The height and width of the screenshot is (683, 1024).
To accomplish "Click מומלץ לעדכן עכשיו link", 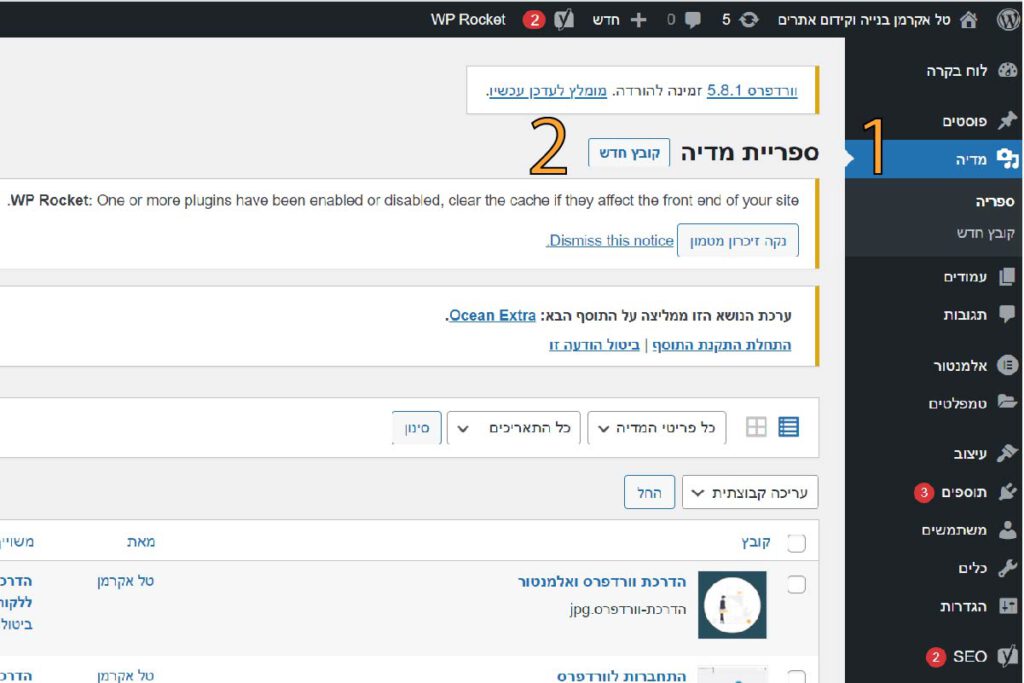I will pyautogui.click(x=547, y=91).
